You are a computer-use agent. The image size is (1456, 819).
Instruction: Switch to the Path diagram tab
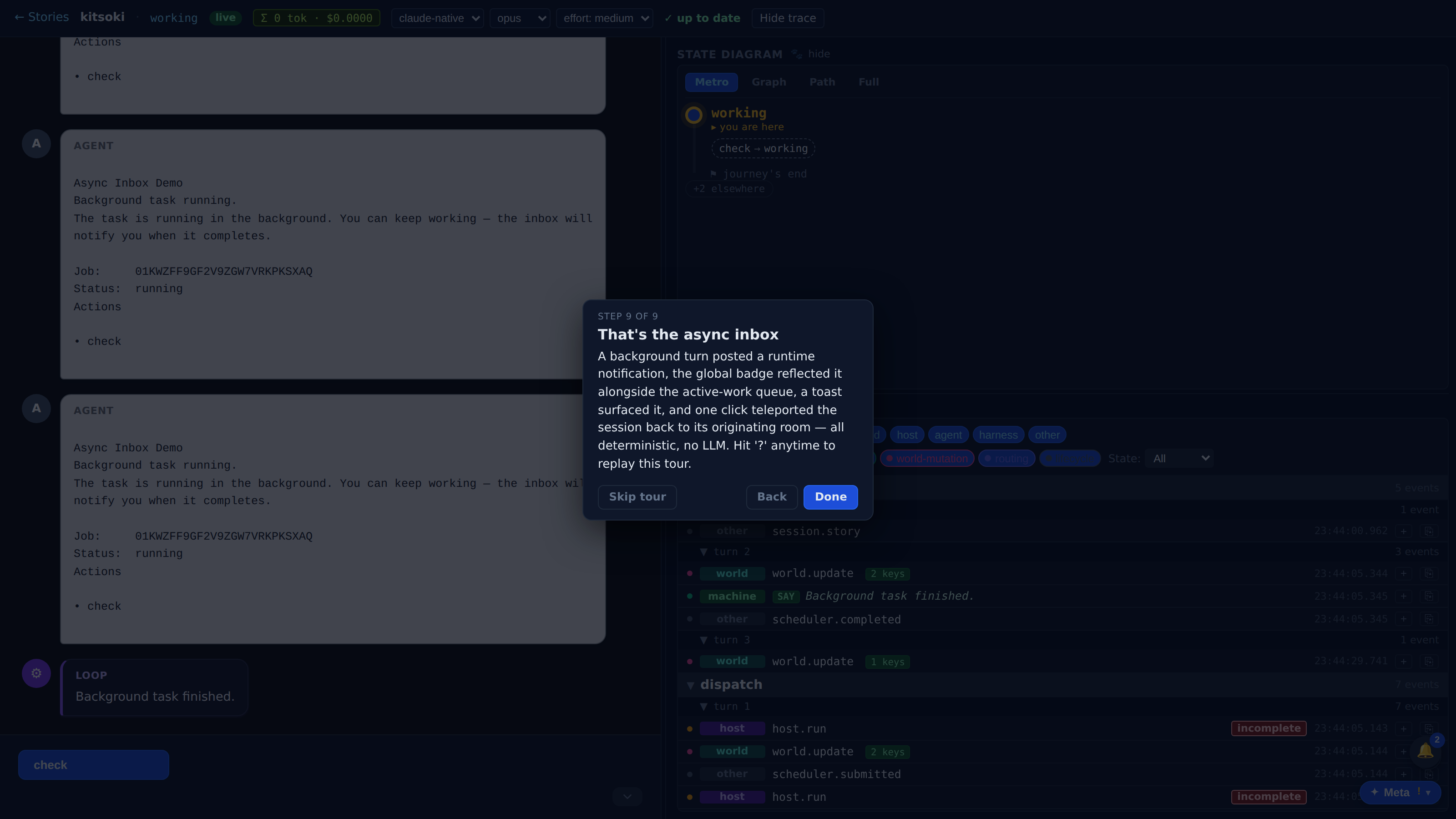coord(822,82)
